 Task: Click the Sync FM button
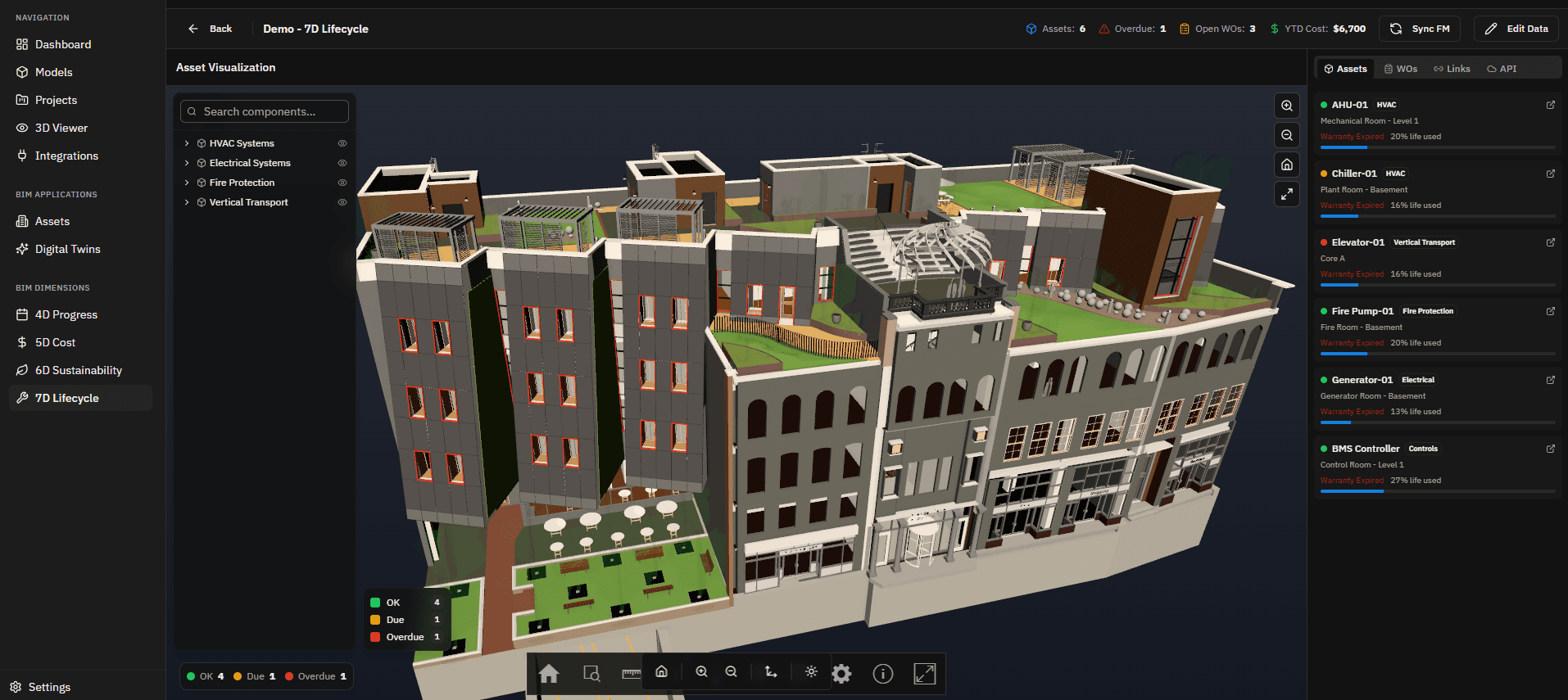(x=1421, y=29)
